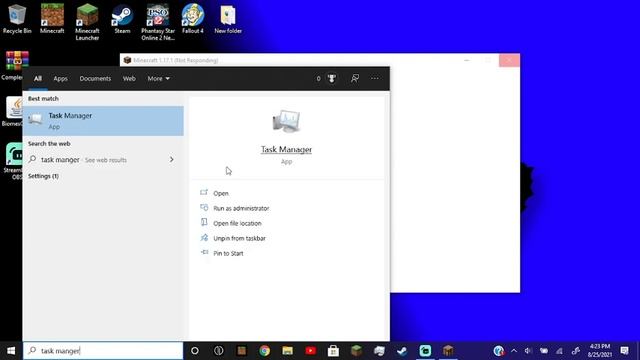Open the notification Action Center
The height and width of the screenshot is (360, 640).
point(624,351)
